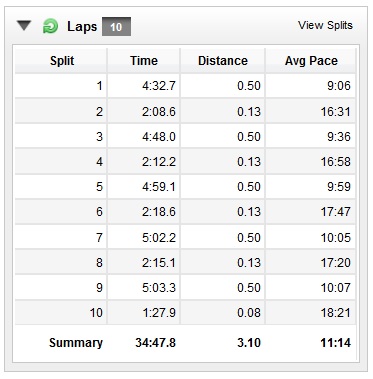
Task: Sort by the Time column header
Action: click(x=144, y=61)
